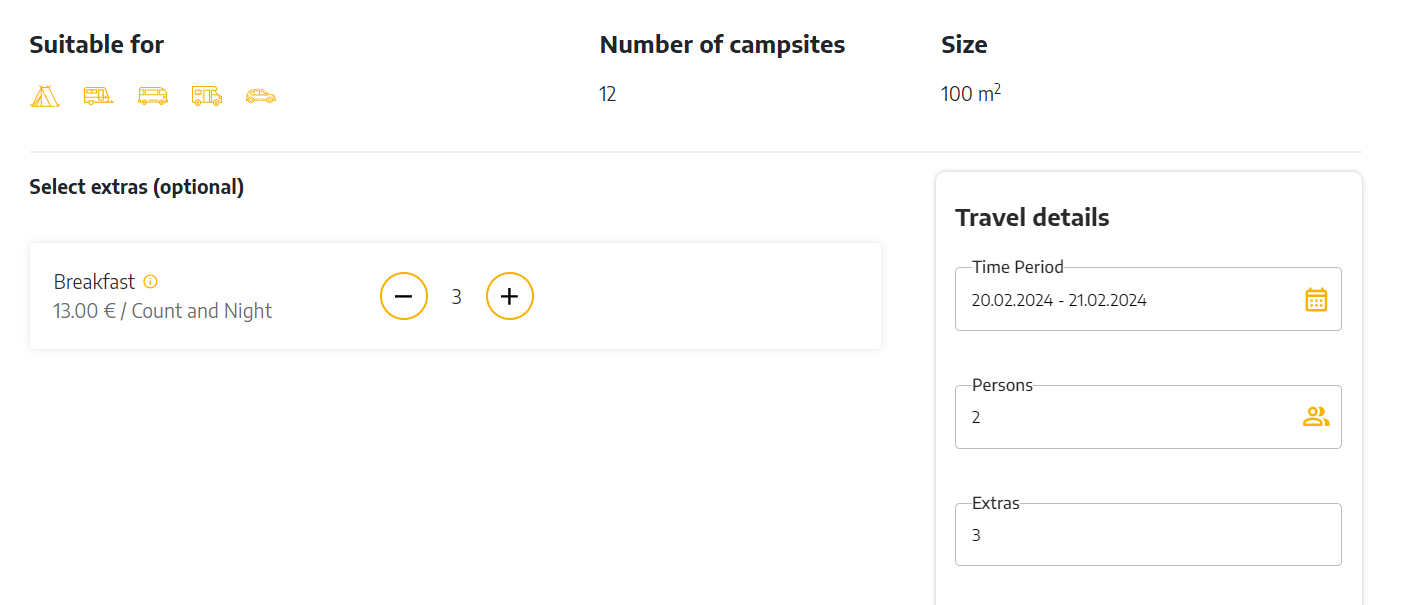Click the Select extras (optional) heading
Screen dimensions: 1423x605
[137, 187]
